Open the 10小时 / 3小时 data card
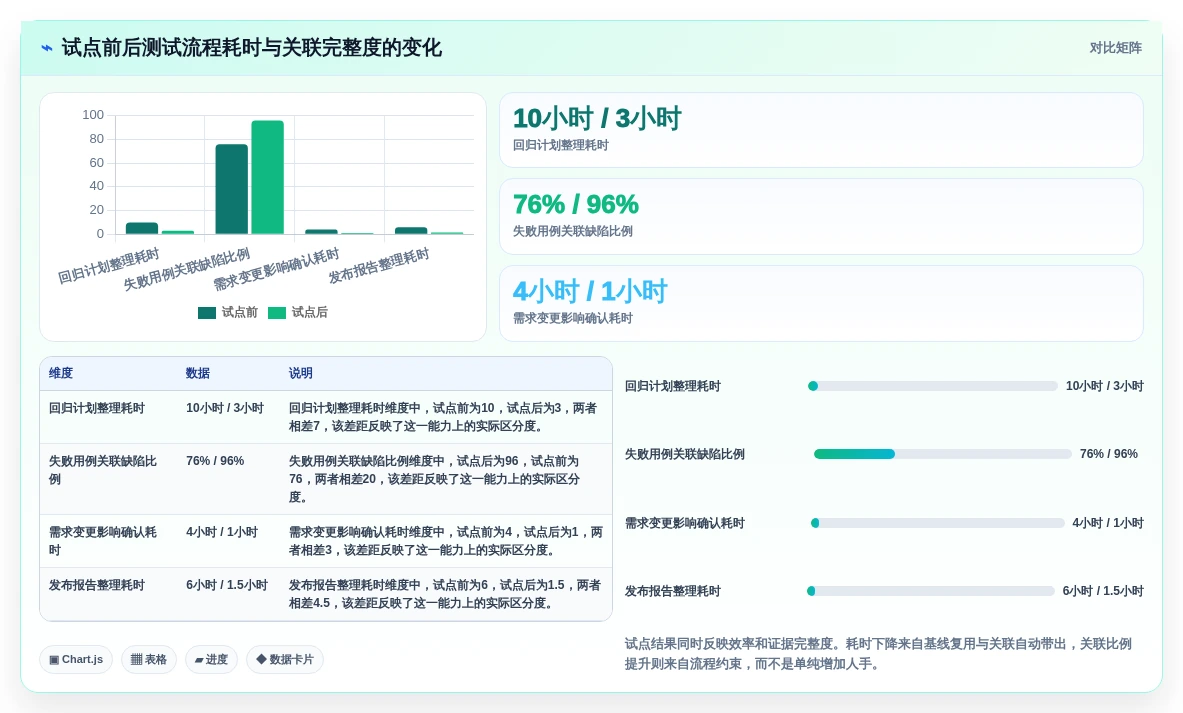The height and width of the screenshot is (713, 1183). click(821, 130)
